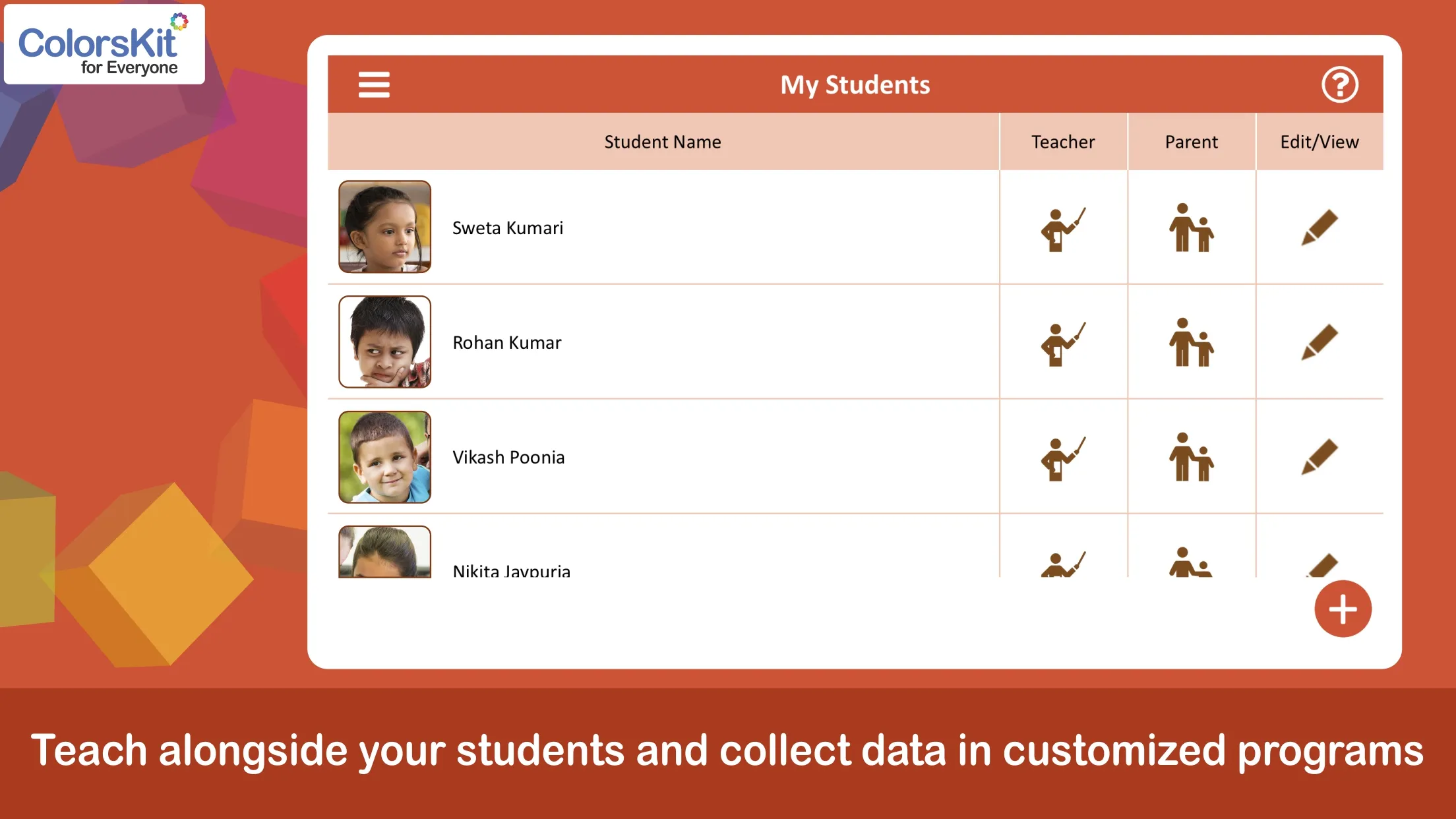Image resolution: width=1456 pixels, height=819 pixels.
Task: Edit Sweta Kumari's profile with pencil
Action: click(1319, 228)
